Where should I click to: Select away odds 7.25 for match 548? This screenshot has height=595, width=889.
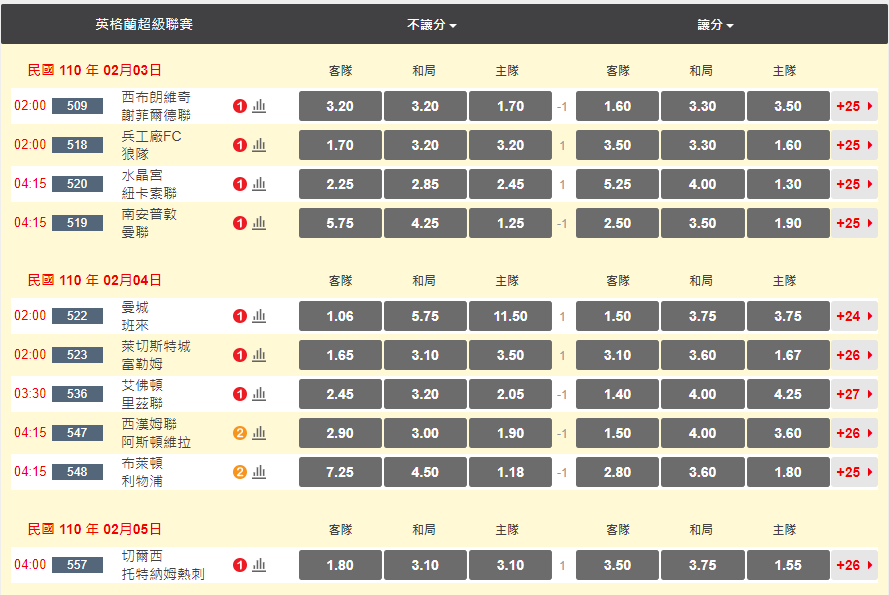click(340, 472)
